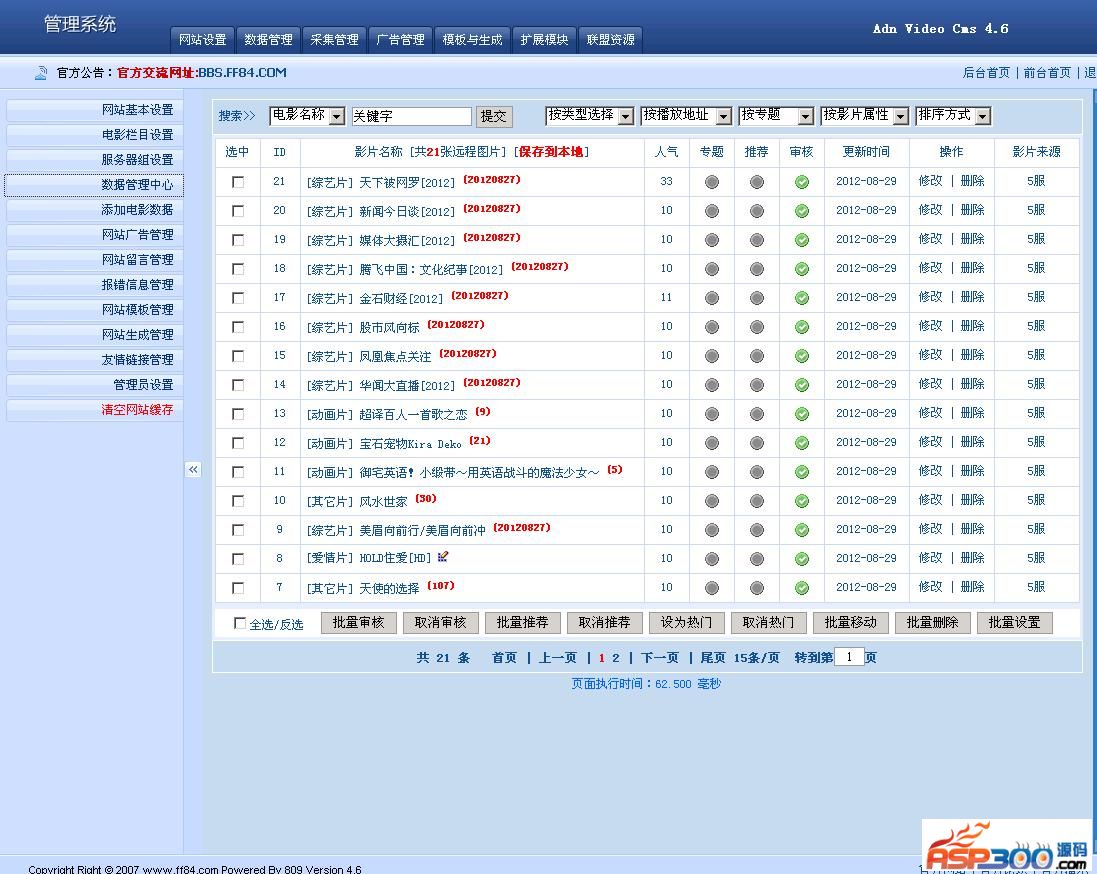Open the 按影片属性 dropdown
Image resolution: width=1097 pixels, height=874 pixels.
tap(865, 115)
